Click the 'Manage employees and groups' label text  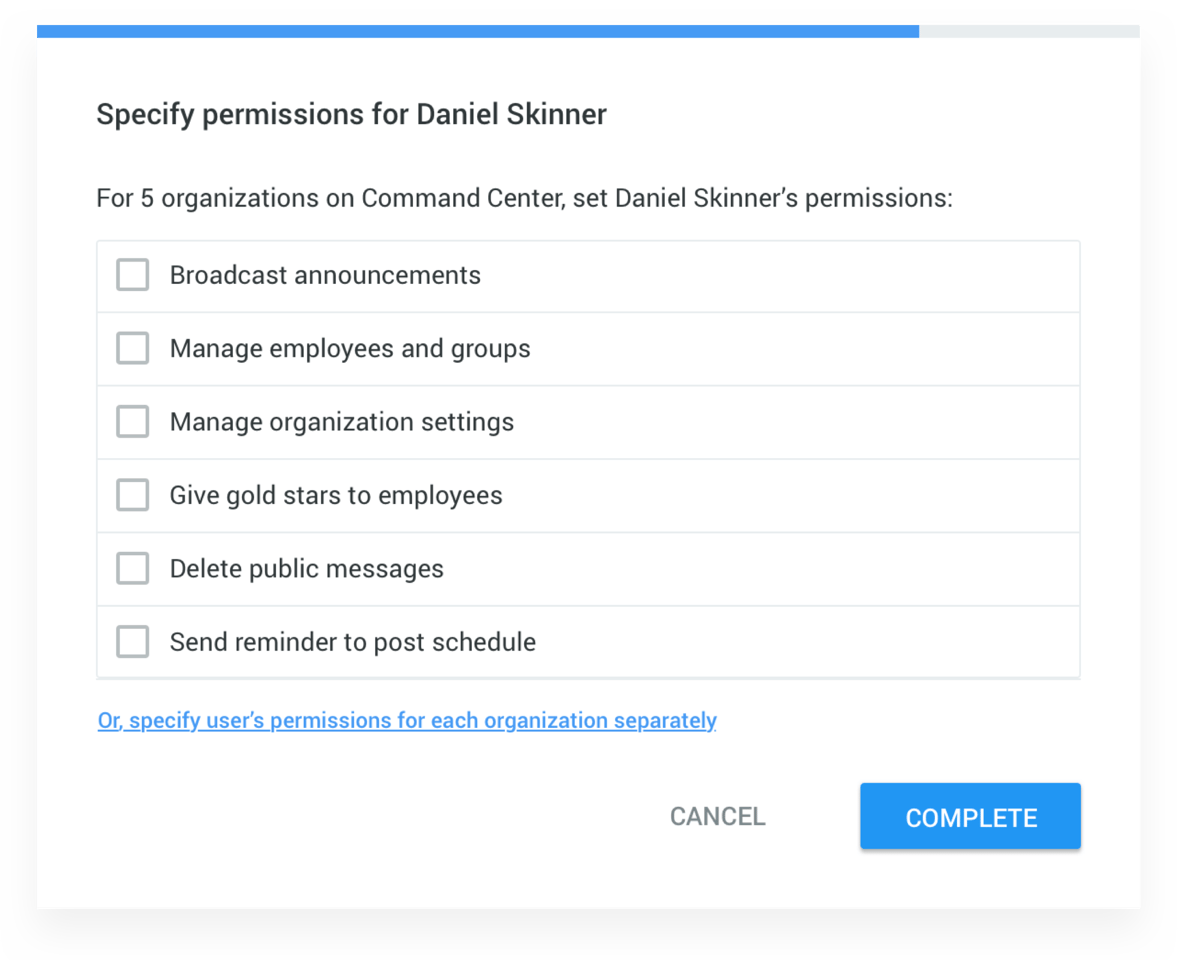350,348
